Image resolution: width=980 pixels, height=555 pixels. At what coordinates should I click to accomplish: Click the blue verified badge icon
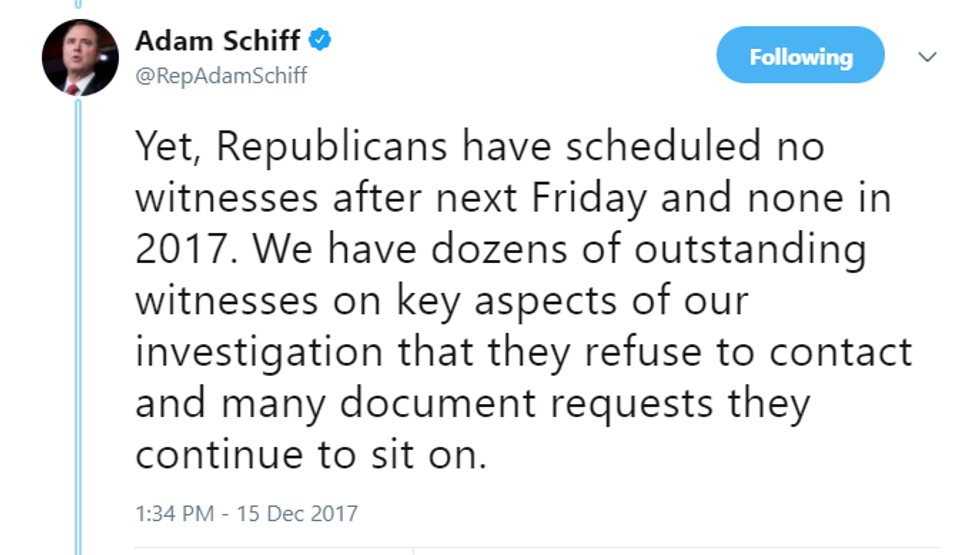tap(320, 40)
